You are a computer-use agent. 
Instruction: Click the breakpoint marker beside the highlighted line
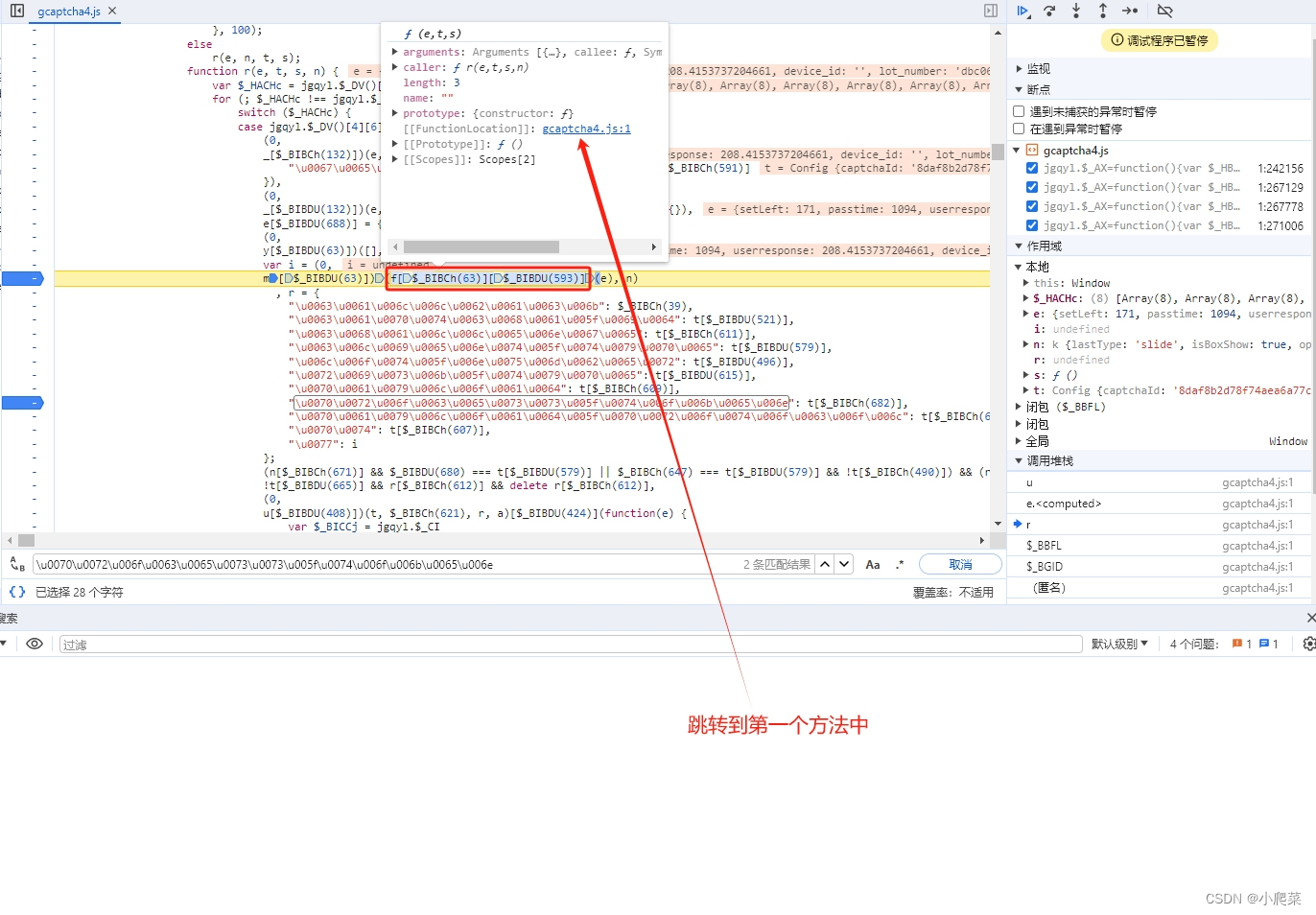coord(23,278)
